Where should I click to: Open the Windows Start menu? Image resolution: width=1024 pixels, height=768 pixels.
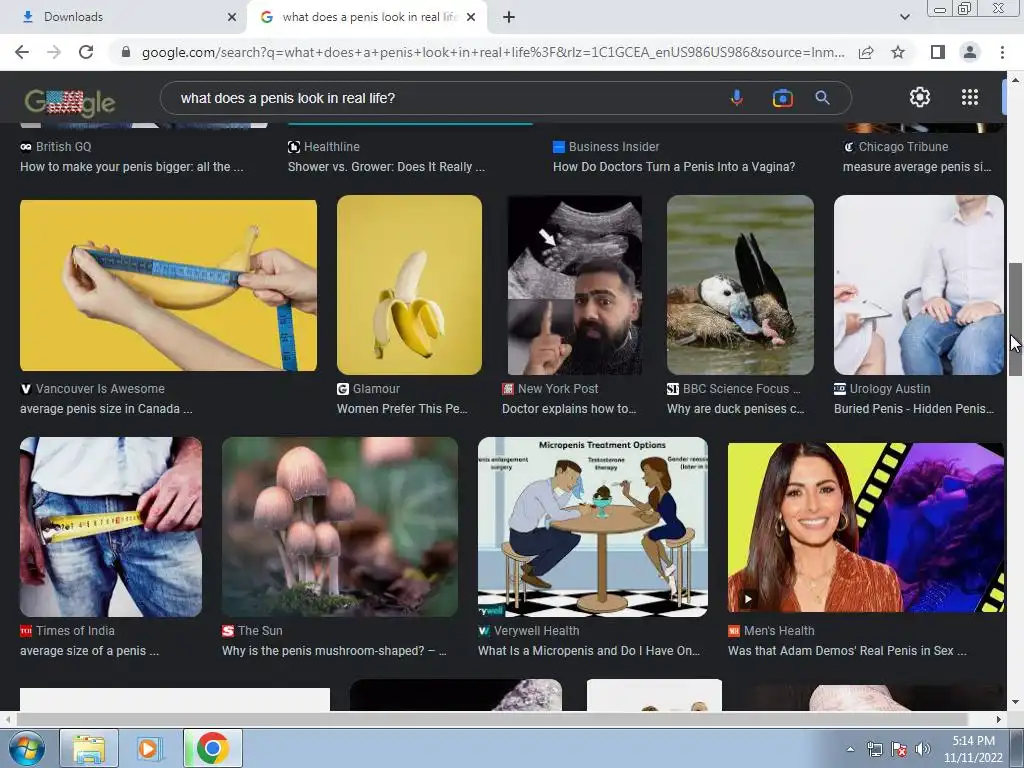[x=27, y=748]
